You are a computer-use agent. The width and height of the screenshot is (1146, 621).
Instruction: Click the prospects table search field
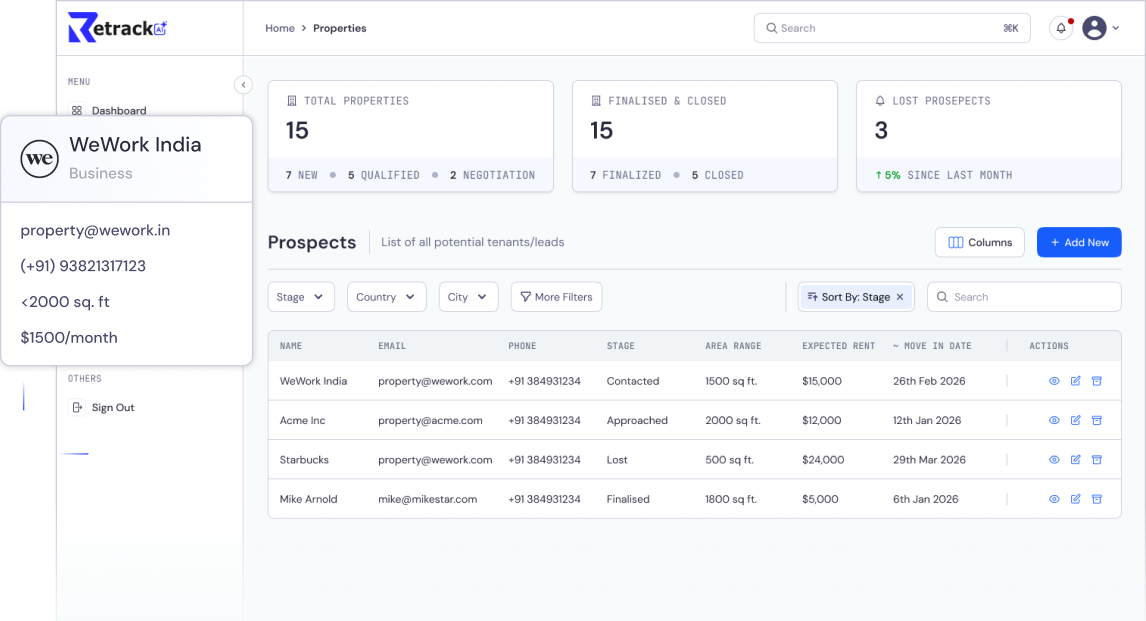pyautogui.click(x=1030, y=297)
